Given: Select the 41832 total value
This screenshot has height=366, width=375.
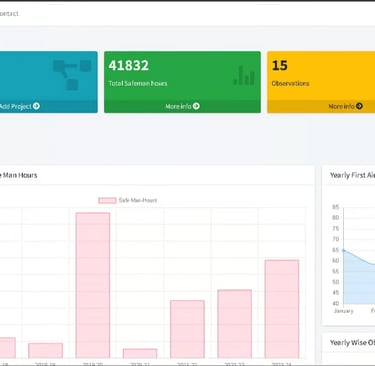Looking at the screenshot, I should (x=129, y=65).
